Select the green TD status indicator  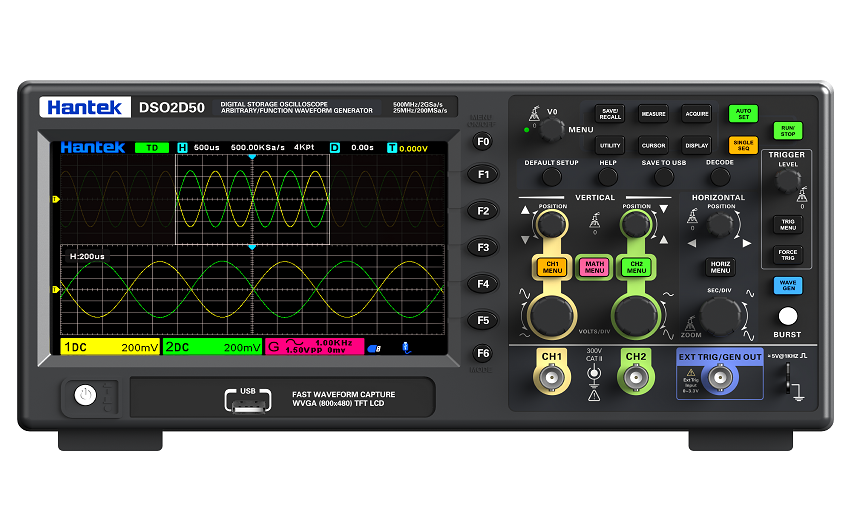[x=152, y=148]
